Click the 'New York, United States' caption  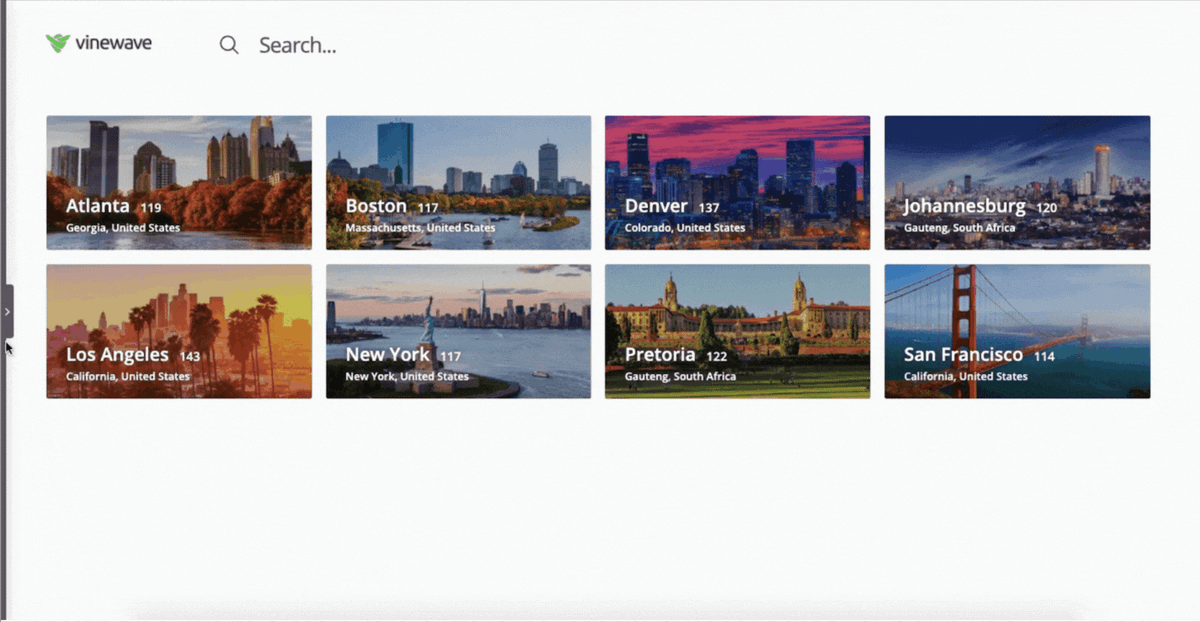(407, 377)
